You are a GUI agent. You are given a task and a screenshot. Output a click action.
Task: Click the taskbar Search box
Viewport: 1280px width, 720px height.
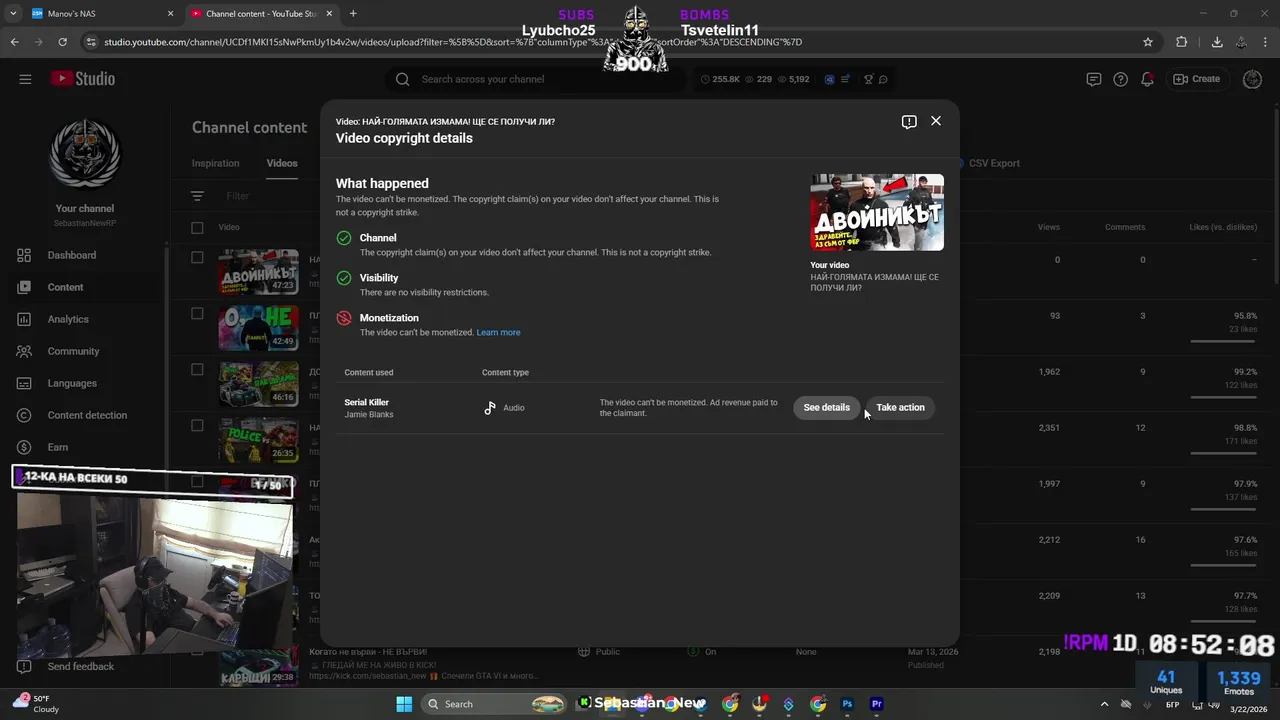pos(494,704)
